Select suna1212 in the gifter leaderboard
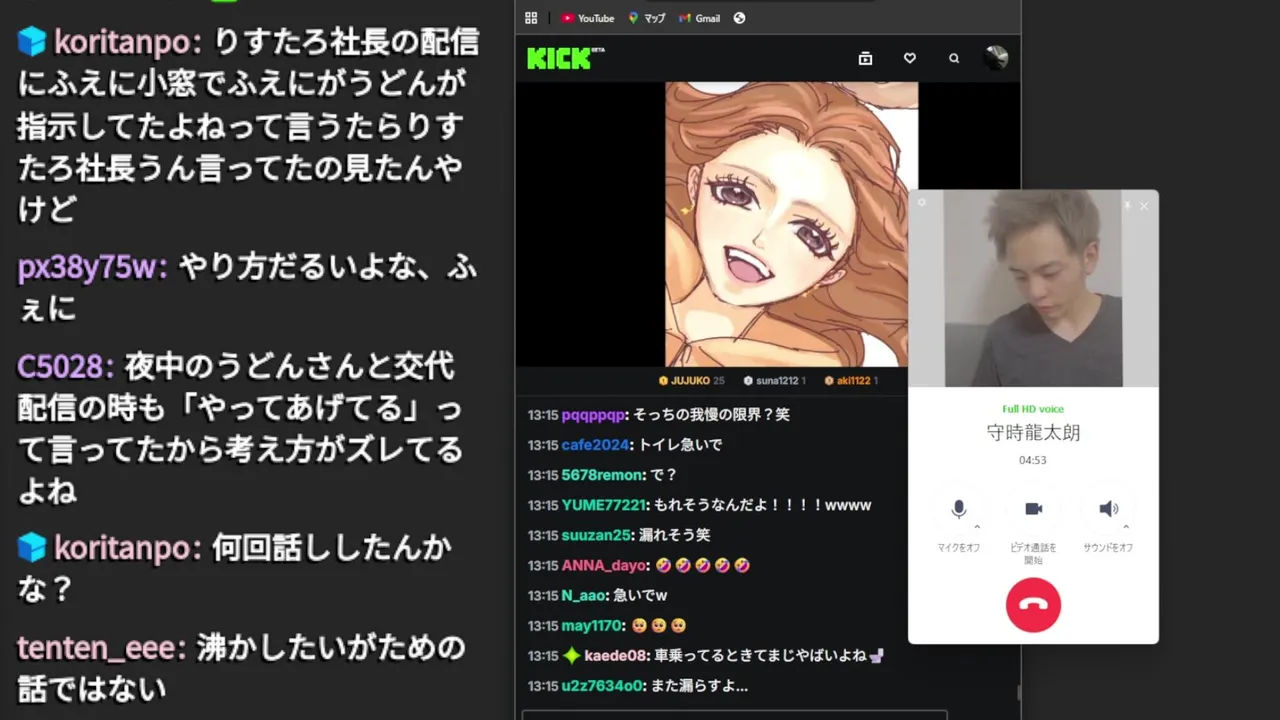Image resolution: width=1280 pixels, height=720 pixels. (775, 380)
